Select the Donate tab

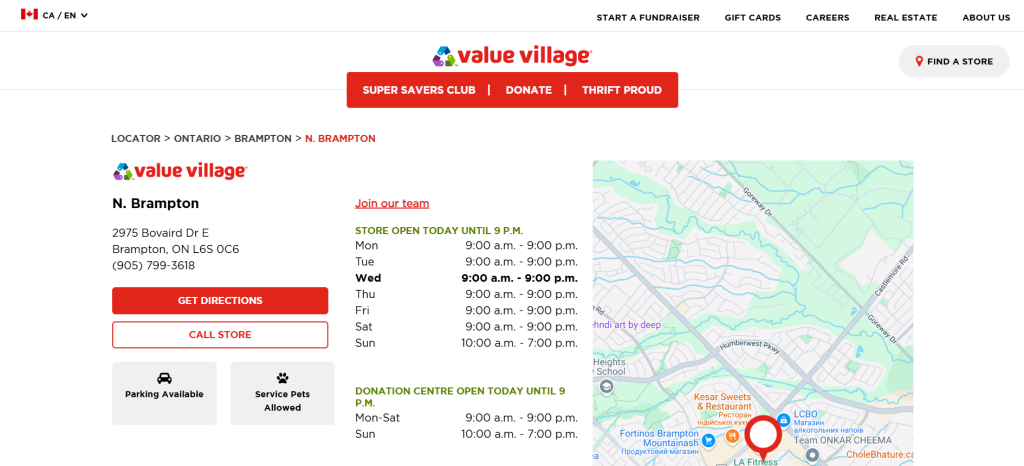click(528, 90)
